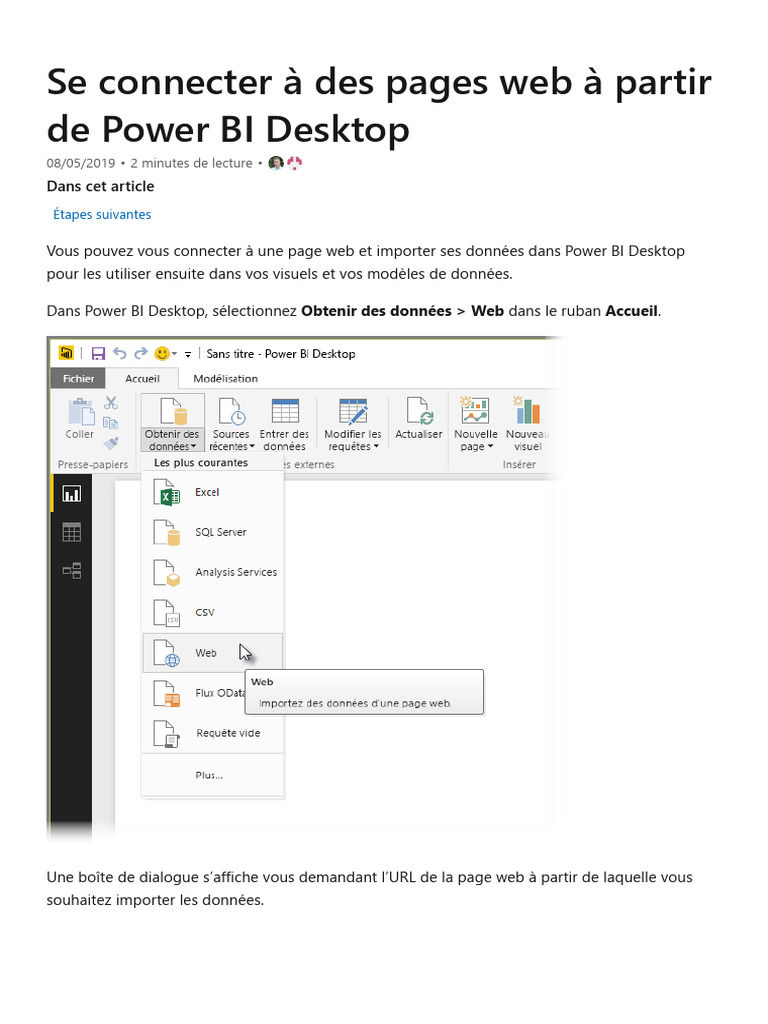Click 'Importez des données d'une page web' tooltip text
This screenshot has height=1024, width=768.
point(355,703)
